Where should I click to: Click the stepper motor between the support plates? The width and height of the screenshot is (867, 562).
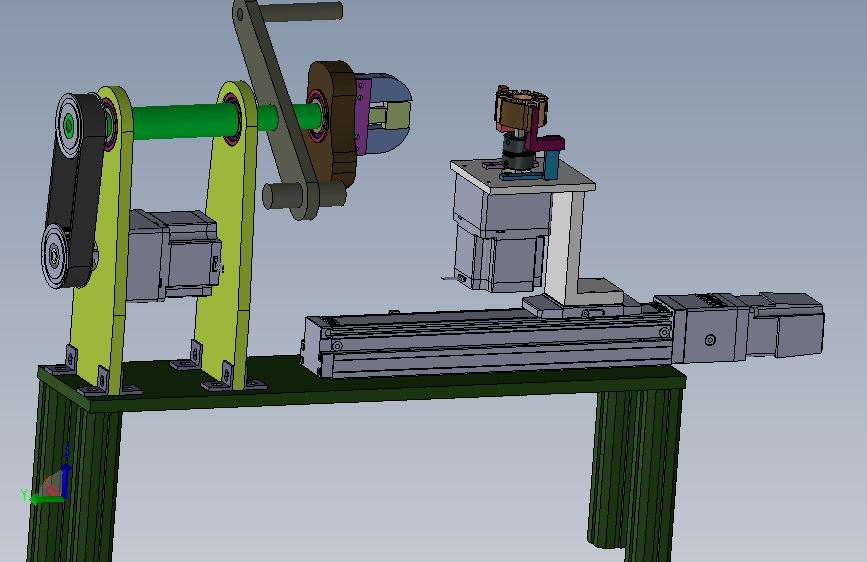pyautogui.click(x=173, y=256)
